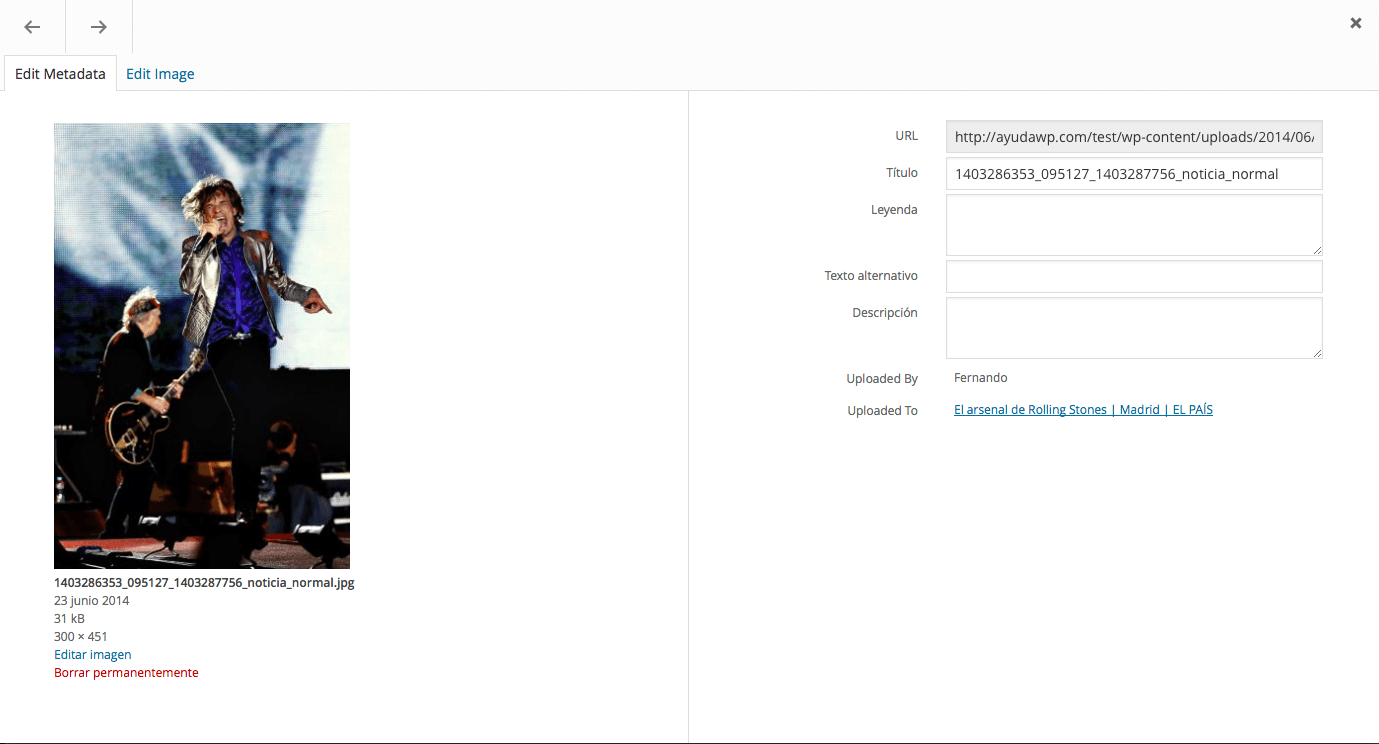Image resolution: width=1379 pixels, height=744 pixels.
Task: Click the Uploaded By label
Action: tap(882, 379)
